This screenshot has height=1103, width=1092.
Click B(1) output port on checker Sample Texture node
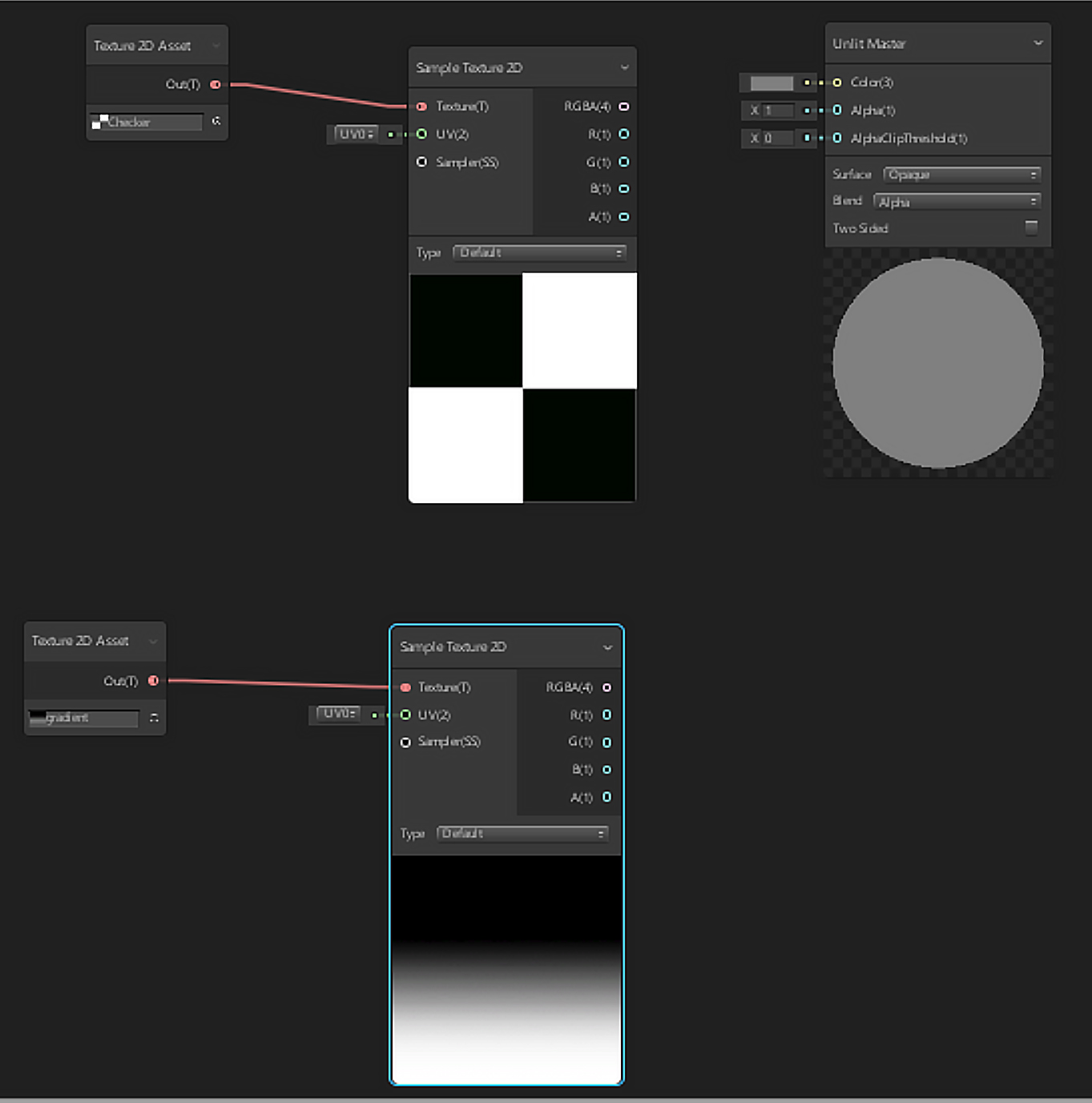pos(623,189)
